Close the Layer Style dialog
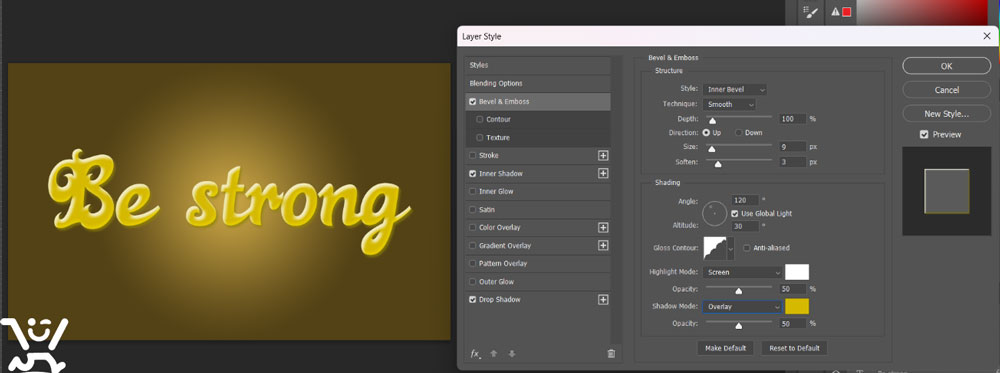This screenshot has width=1000, height=373. point(987,36)
